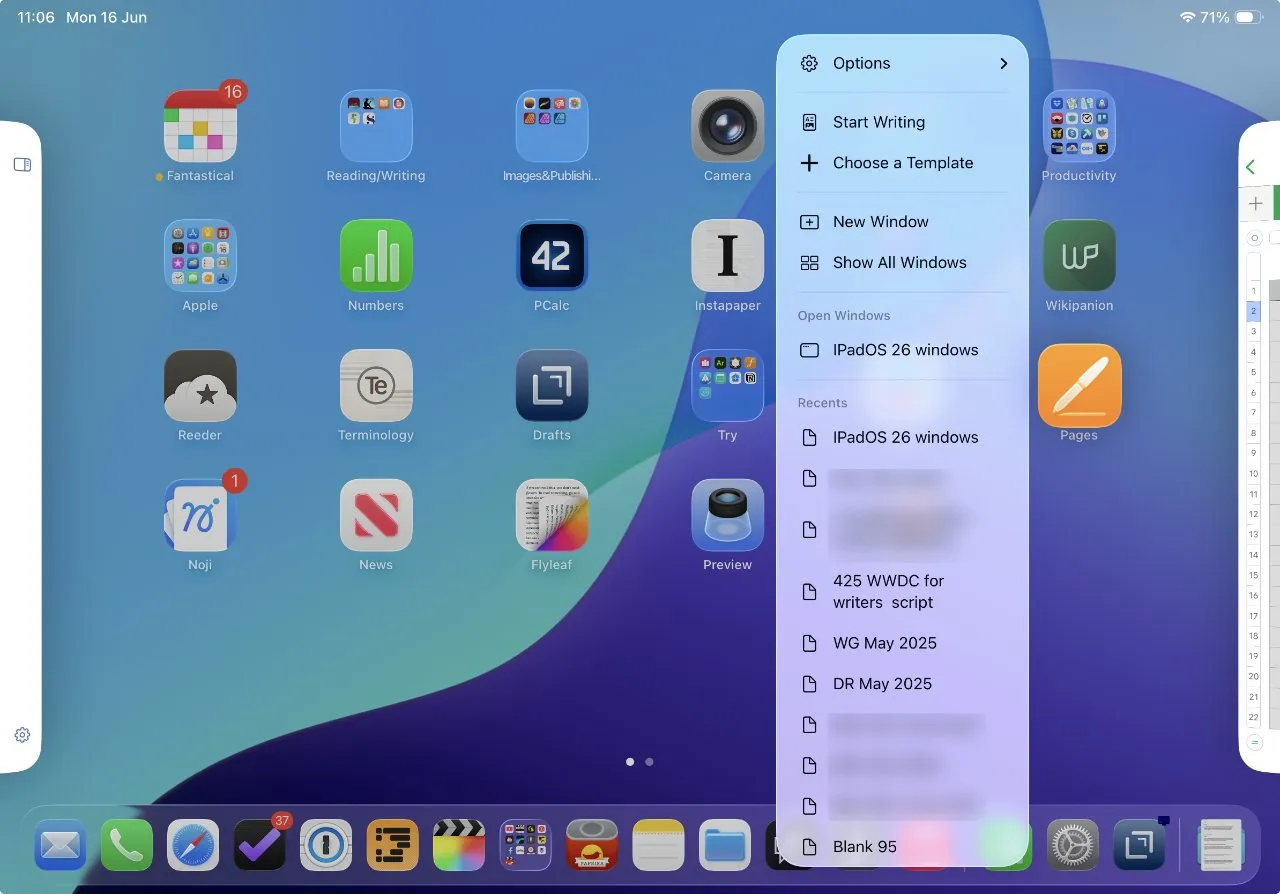1280x894 pixels.
Task: Switch to the second home screen page dot
Action: [649, 762]
